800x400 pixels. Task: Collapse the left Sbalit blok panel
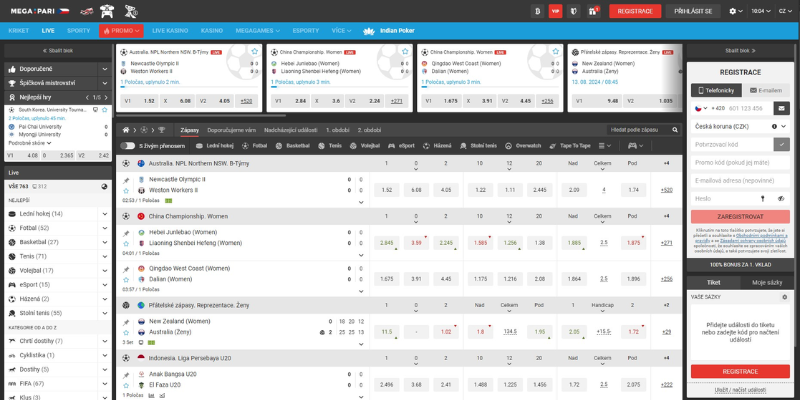pyautogui.click(x=58, y=51)
